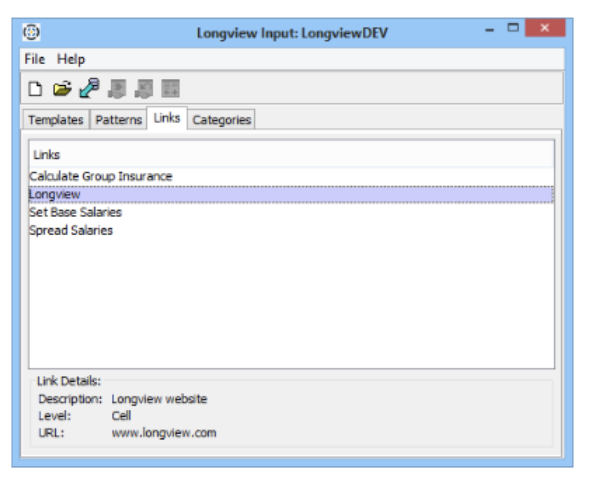This screenshot has height=480, width=604.
Task: Open the File menu
Action: [x=35, y=60]
